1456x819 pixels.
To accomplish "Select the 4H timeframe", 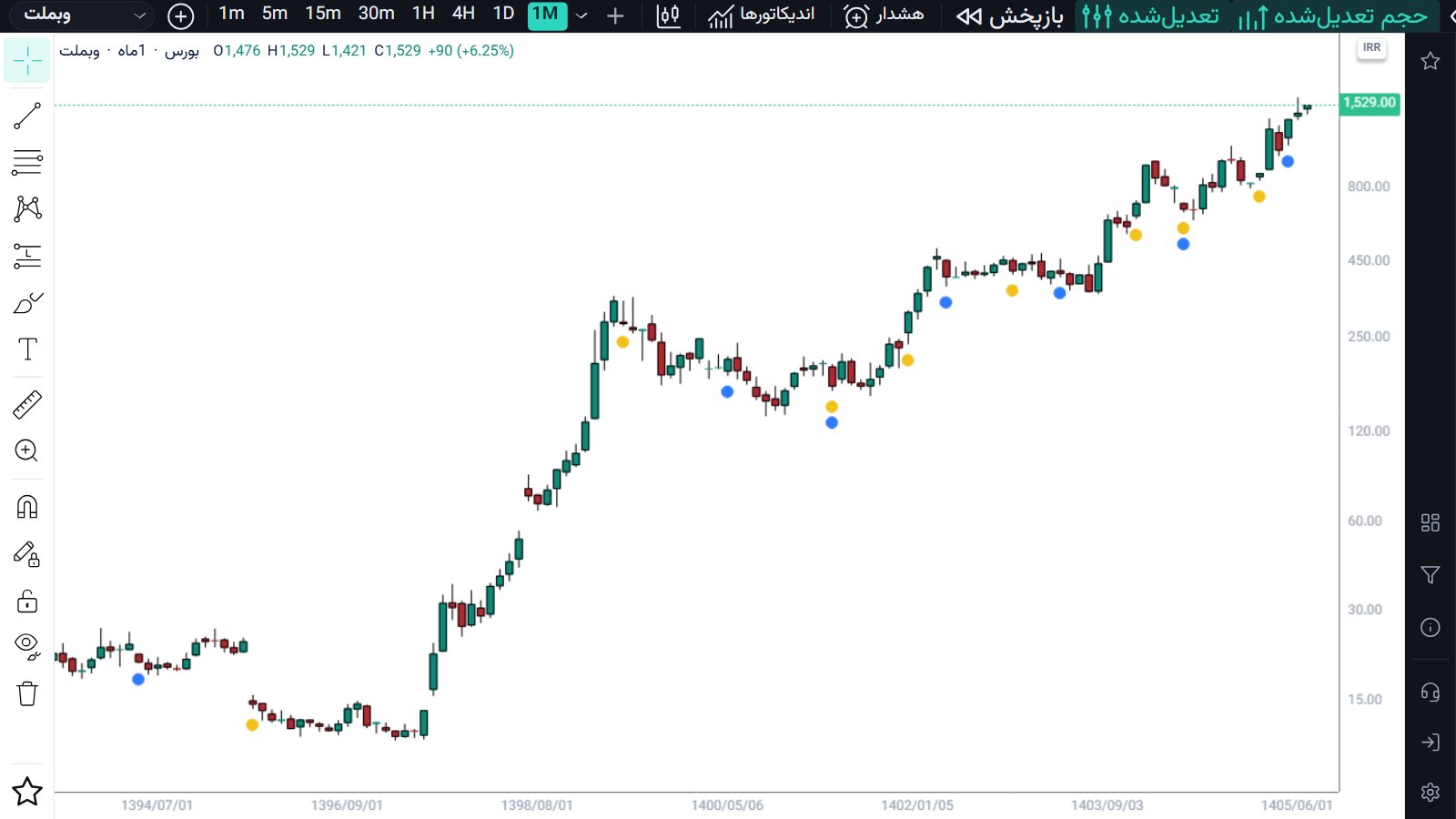I will (x=463, y=14).
